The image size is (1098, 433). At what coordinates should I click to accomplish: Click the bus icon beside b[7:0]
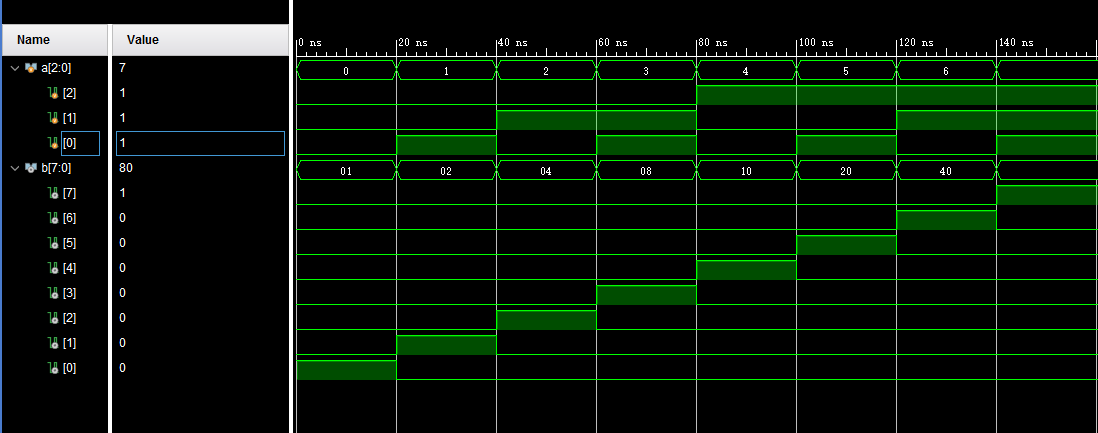click(31, 168)
